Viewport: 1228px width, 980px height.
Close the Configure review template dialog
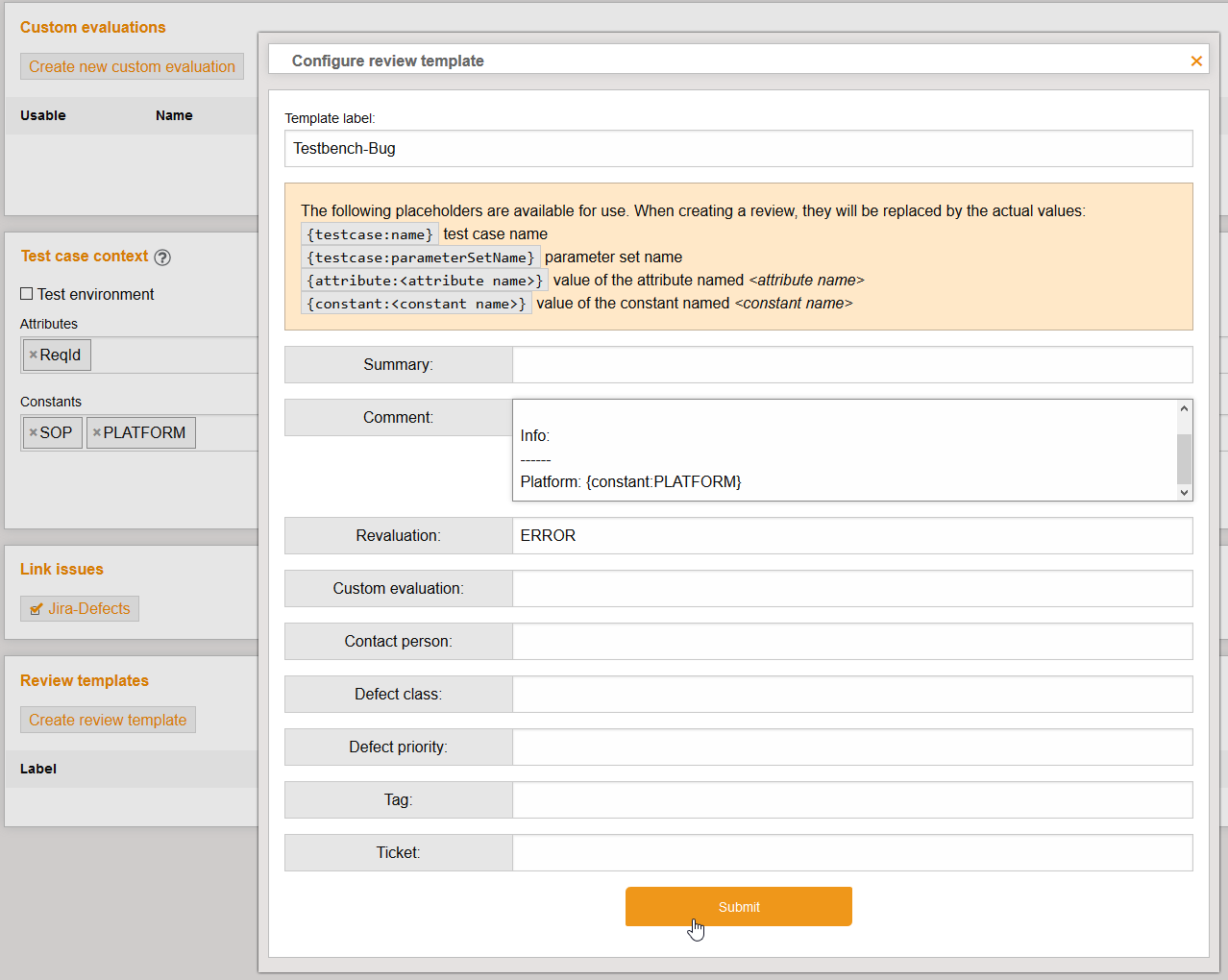[1196, 61]
